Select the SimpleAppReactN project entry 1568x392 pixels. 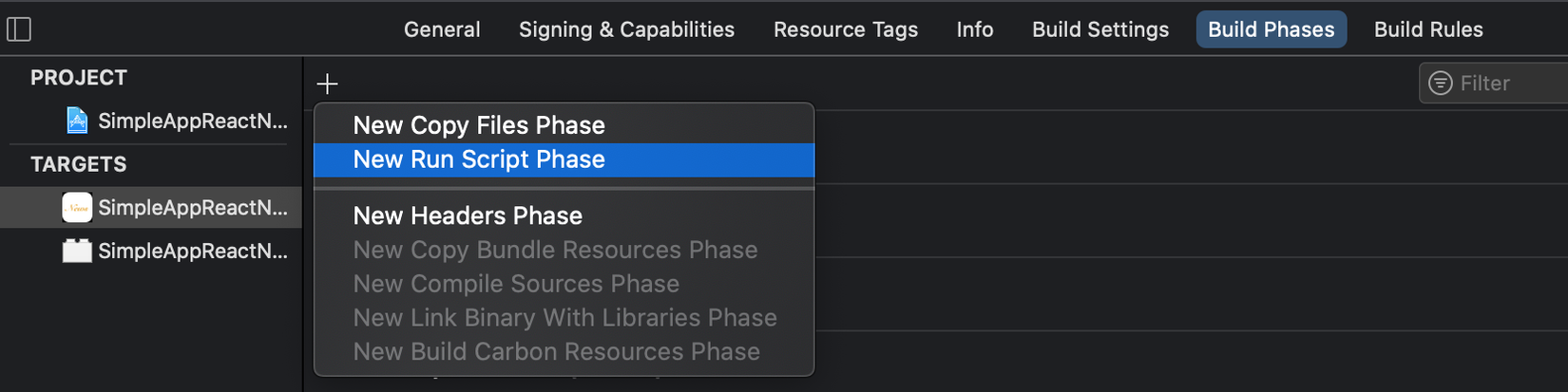192,121
